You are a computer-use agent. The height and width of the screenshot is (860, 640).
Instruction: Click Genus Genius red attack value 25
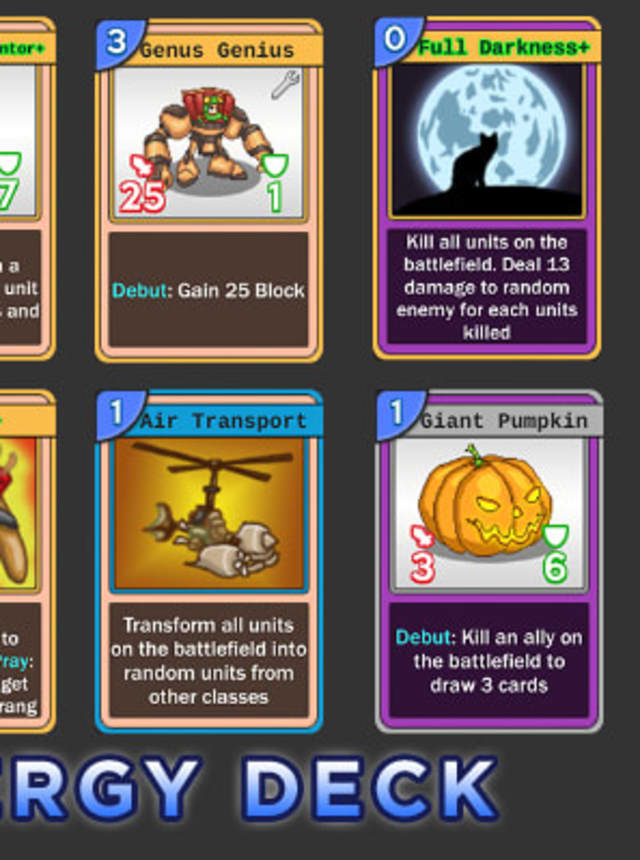pyautogui.click(x=142, y=197)
